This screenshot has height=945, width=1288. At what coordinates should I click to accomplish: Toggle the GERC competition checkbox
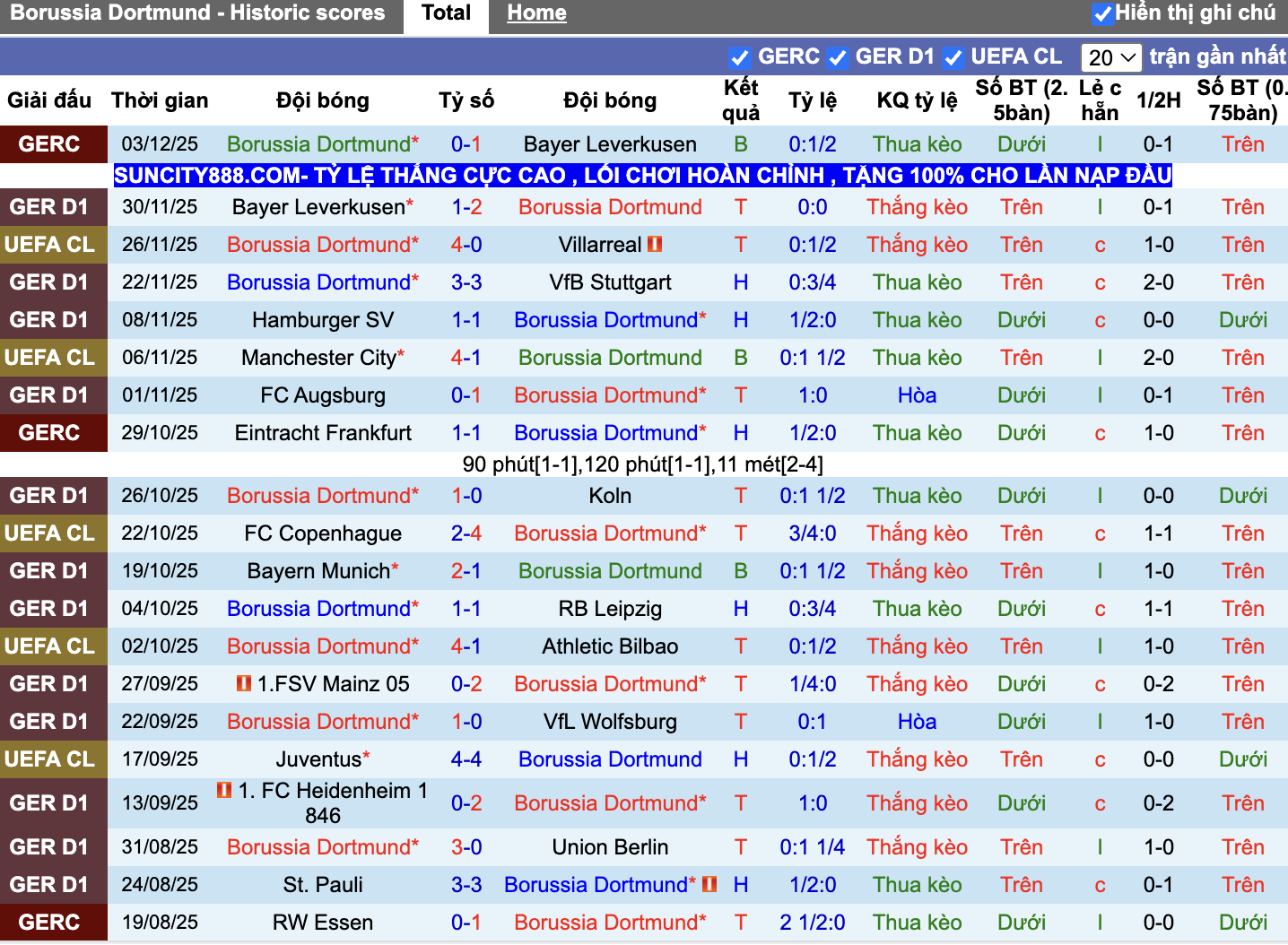tap(739, 57)
